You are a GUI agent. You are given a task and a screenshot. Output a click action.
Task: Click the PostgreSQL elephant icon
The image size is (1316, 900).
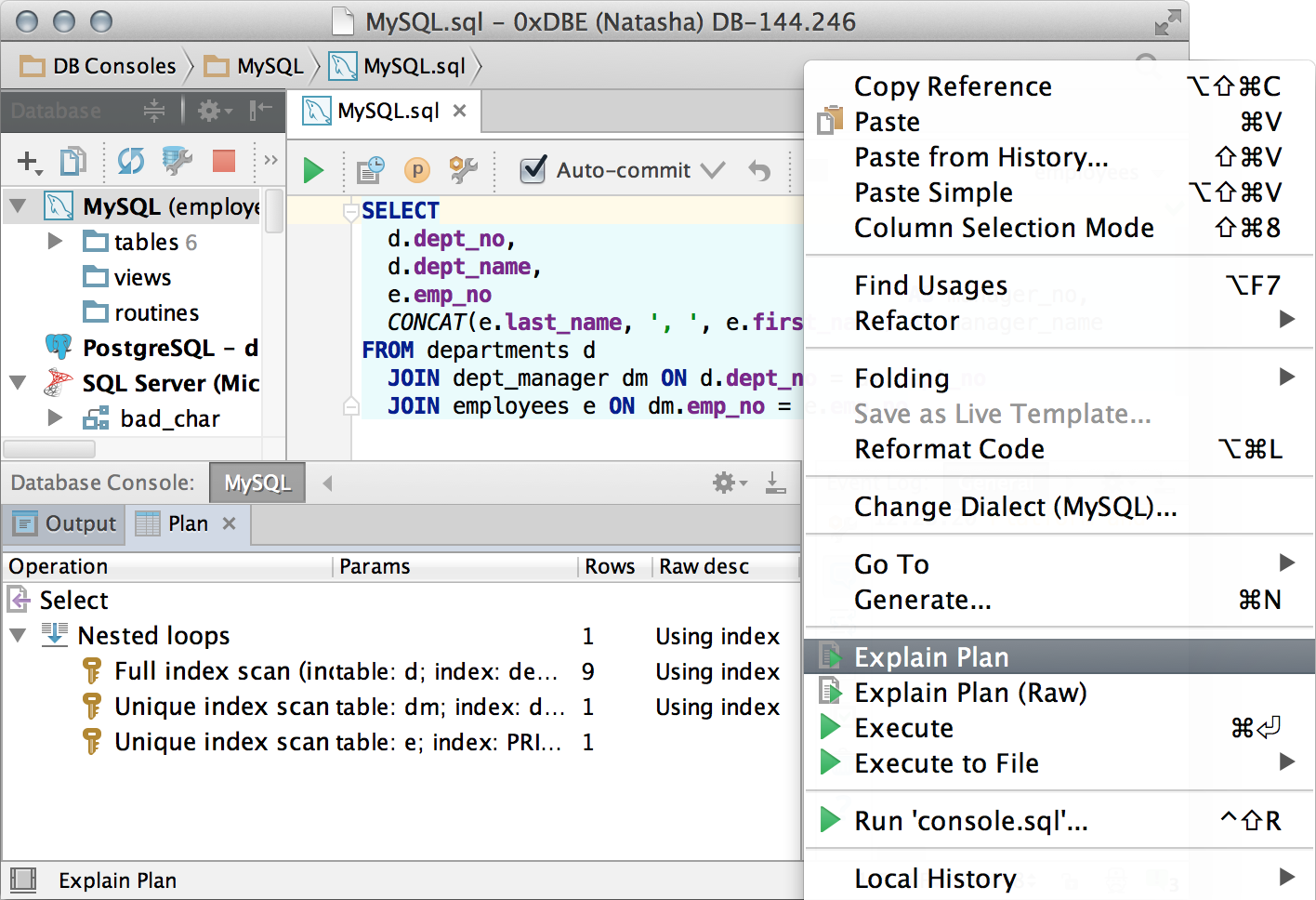pyautogui.click(x=59, y=348)
